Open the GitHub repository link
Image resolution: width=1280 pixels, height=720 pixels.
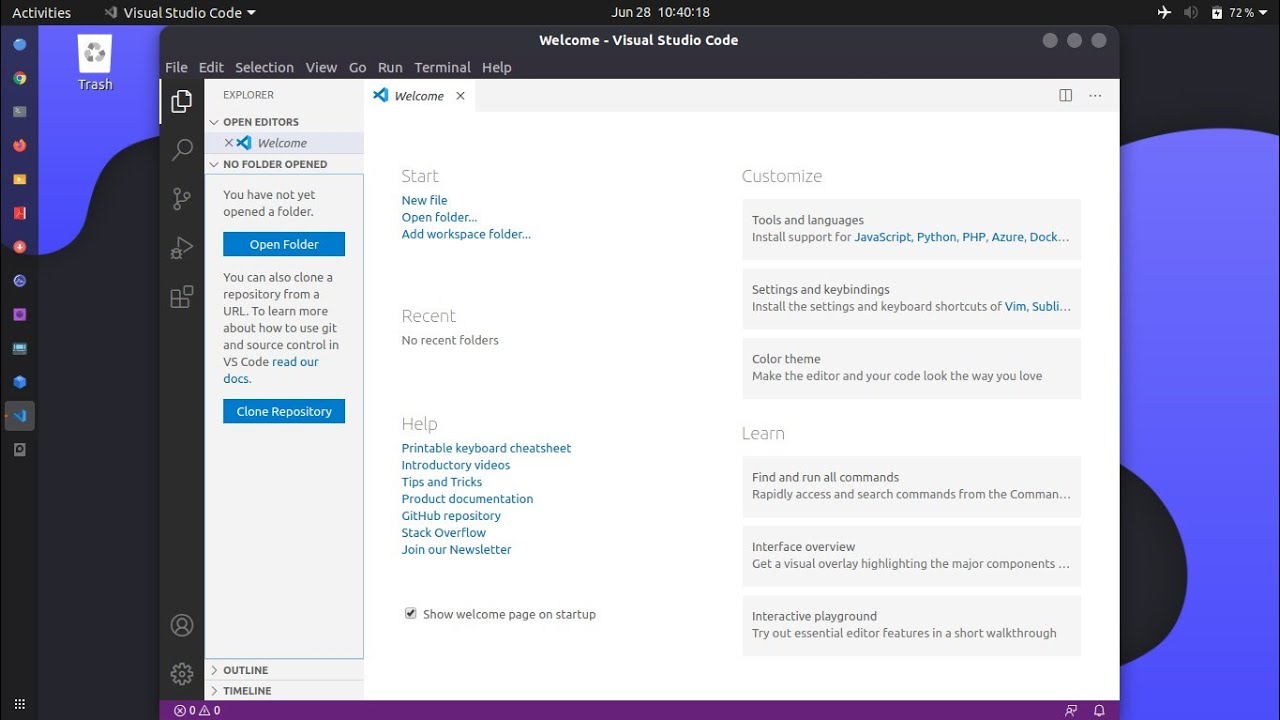click(x=451, y=516)
